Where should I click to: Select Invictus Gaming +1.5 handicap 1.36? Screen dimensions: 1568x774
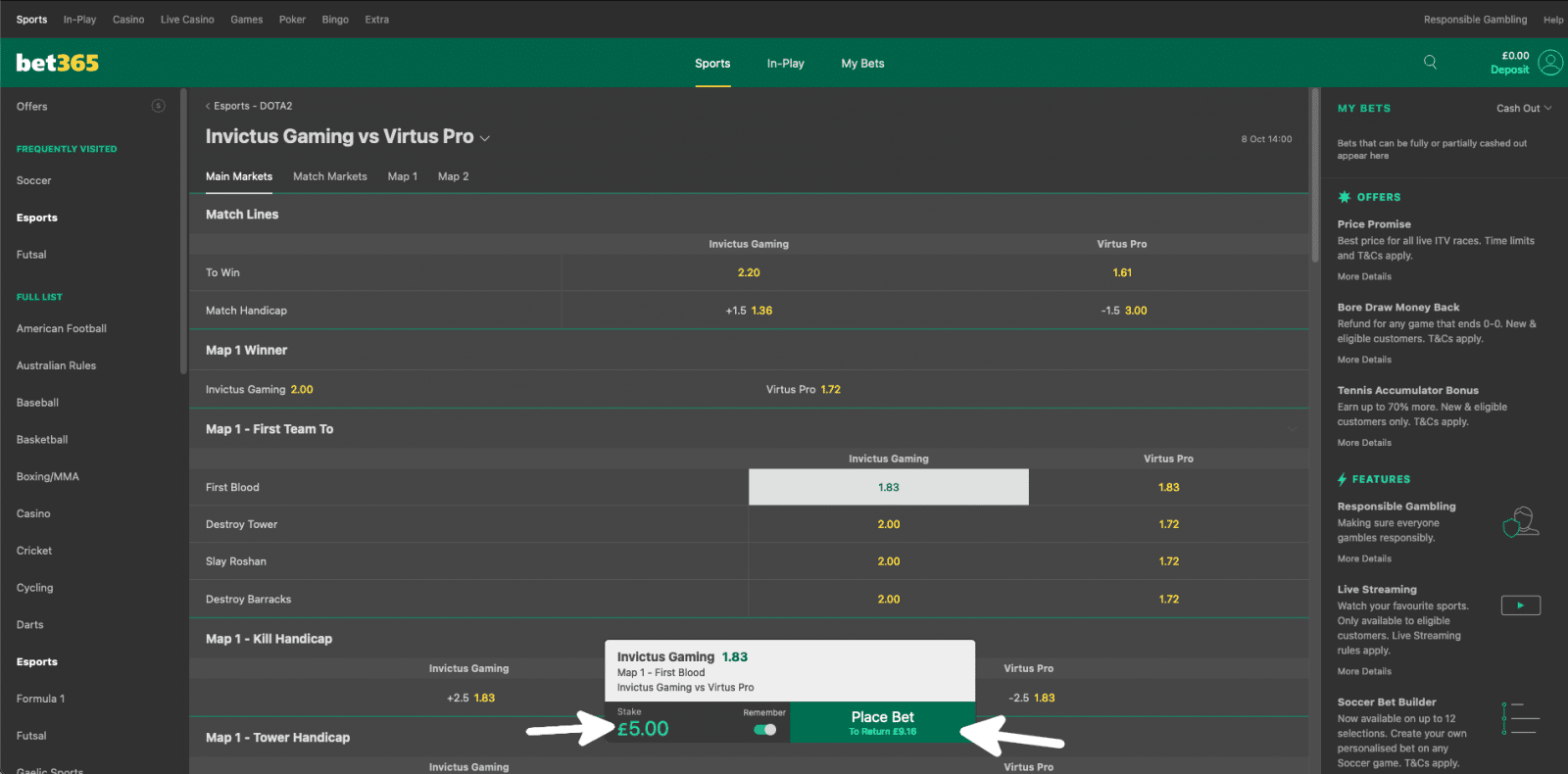click(749, 311)
